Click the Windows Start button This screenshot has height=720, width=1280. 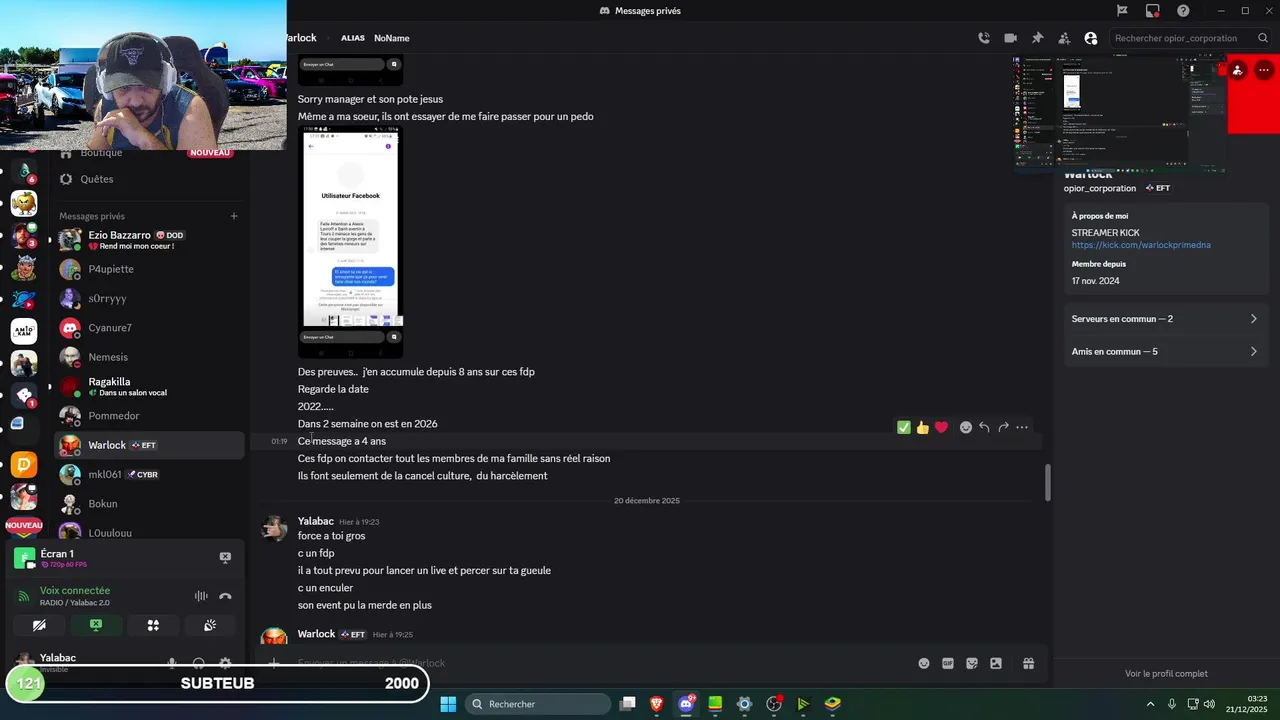pyautogui.click(x=448, y=704)
